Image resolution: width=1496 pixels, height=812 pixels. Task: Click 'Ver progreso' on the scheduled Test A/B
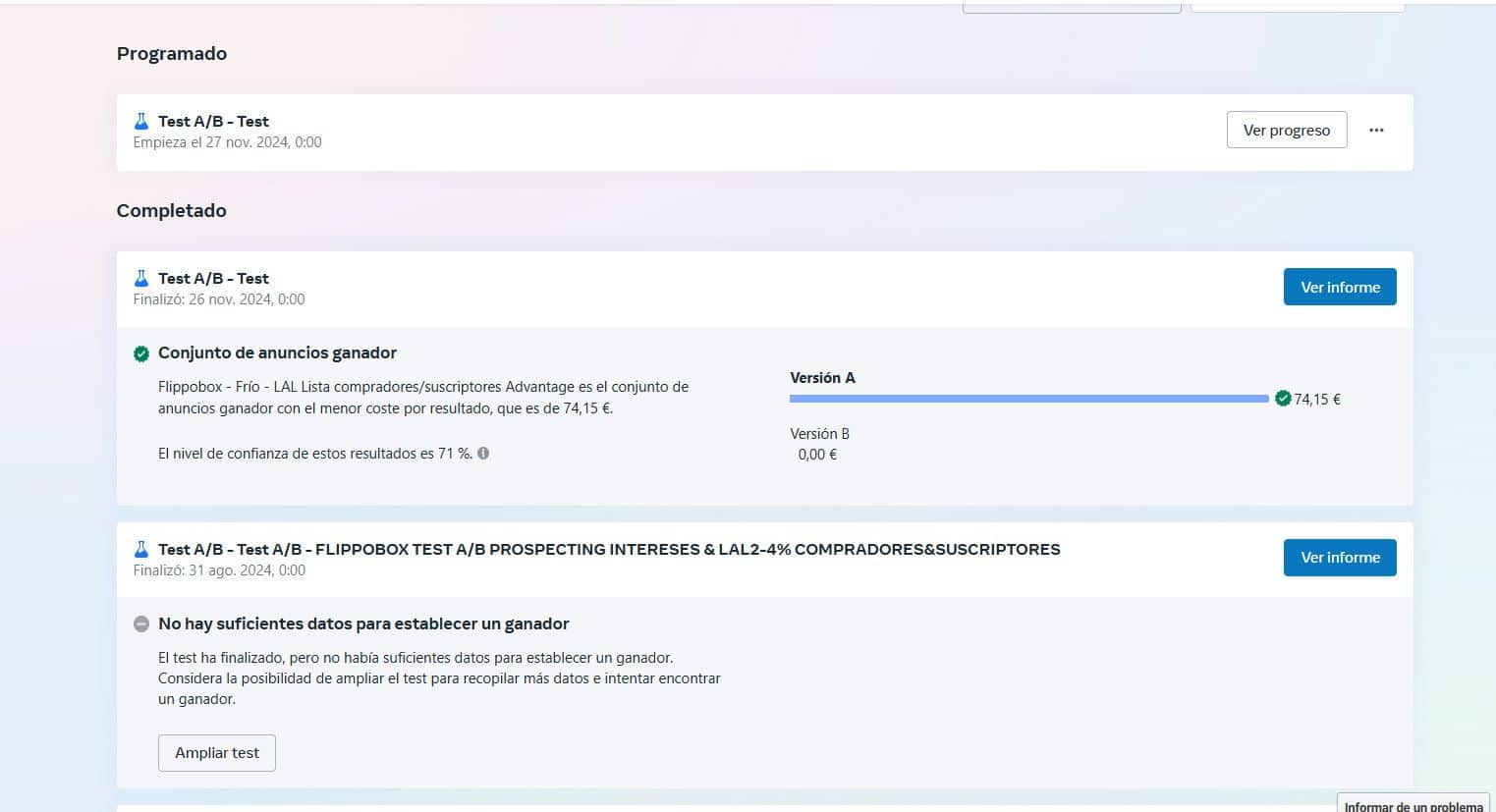pyautogui.click(x=1287, y=129)
